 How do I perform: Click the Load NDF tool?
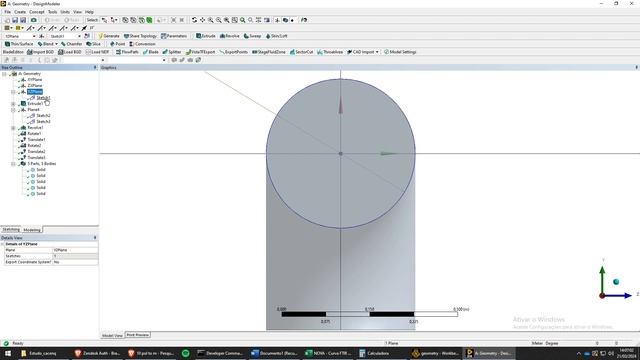pyautogui.click(x=97, y=52)
